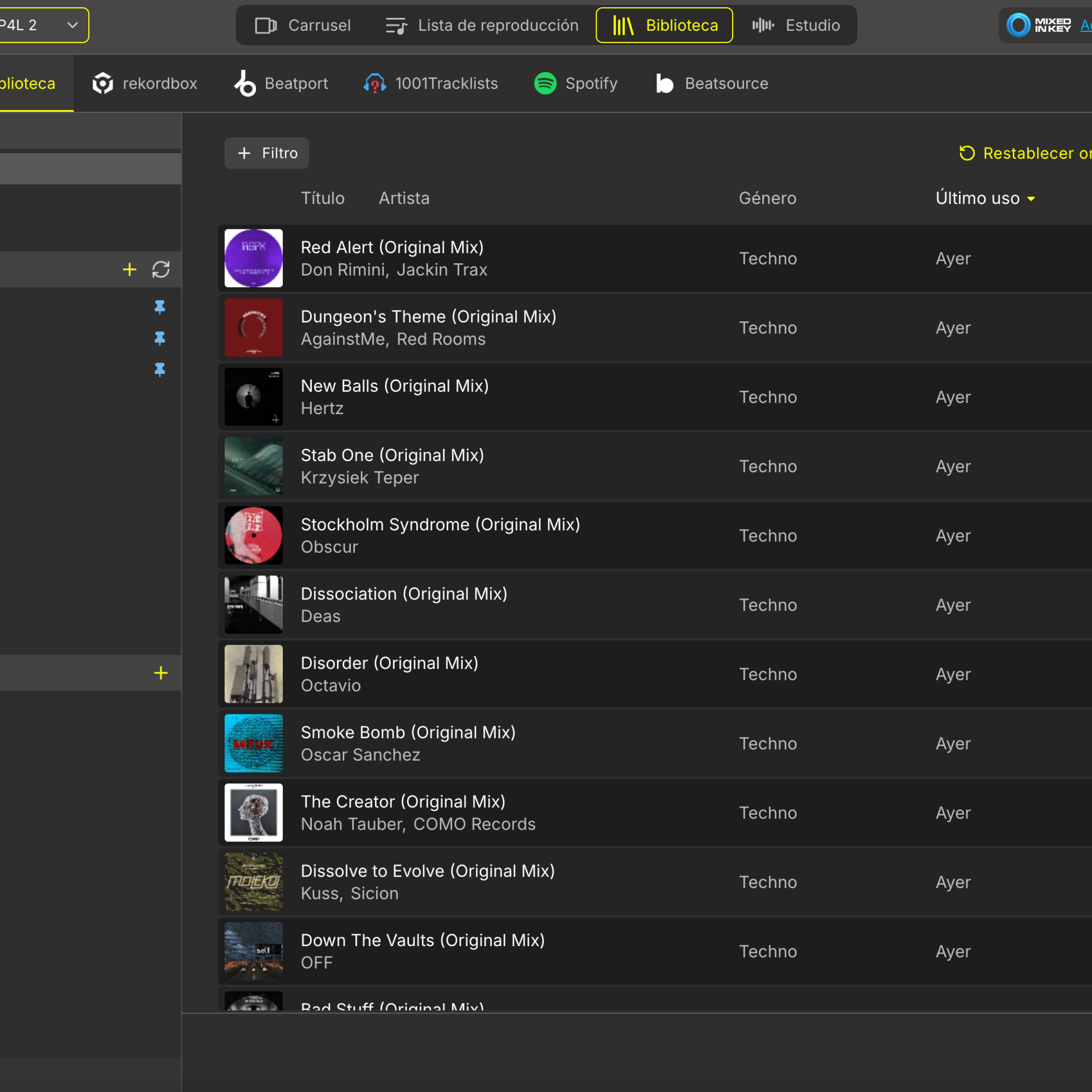Screen dimensions: 1092x1092
Task: Click the yellow plus next to refresh
Action: 129,270
